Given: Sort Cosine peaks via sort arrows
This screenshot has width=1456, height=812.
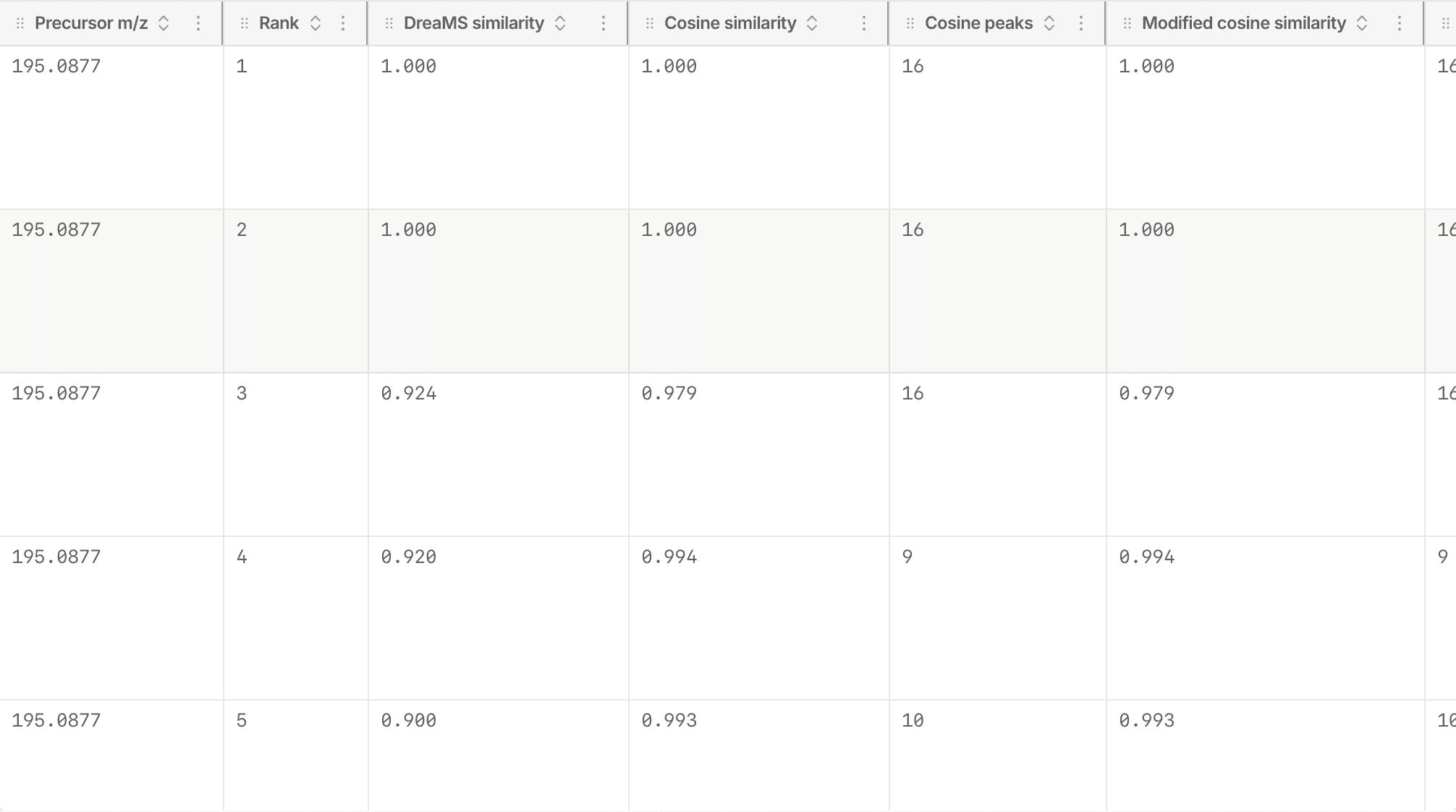Looking at the screenshot, I should 1049,23.
